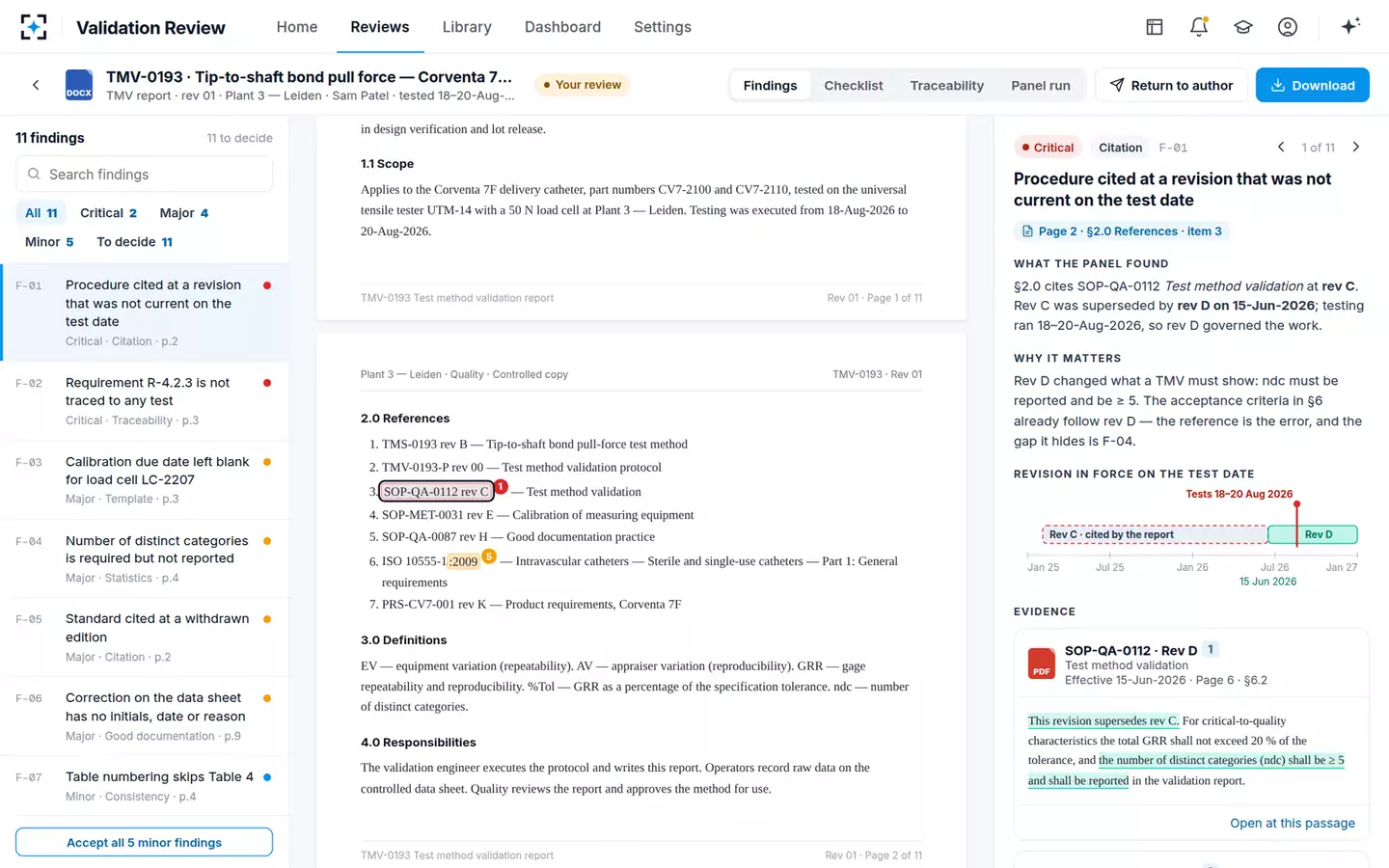Click highlighted :2009 edition text
The height and width of the screenshot is (868, 1389).
click(x=463, y=561)
